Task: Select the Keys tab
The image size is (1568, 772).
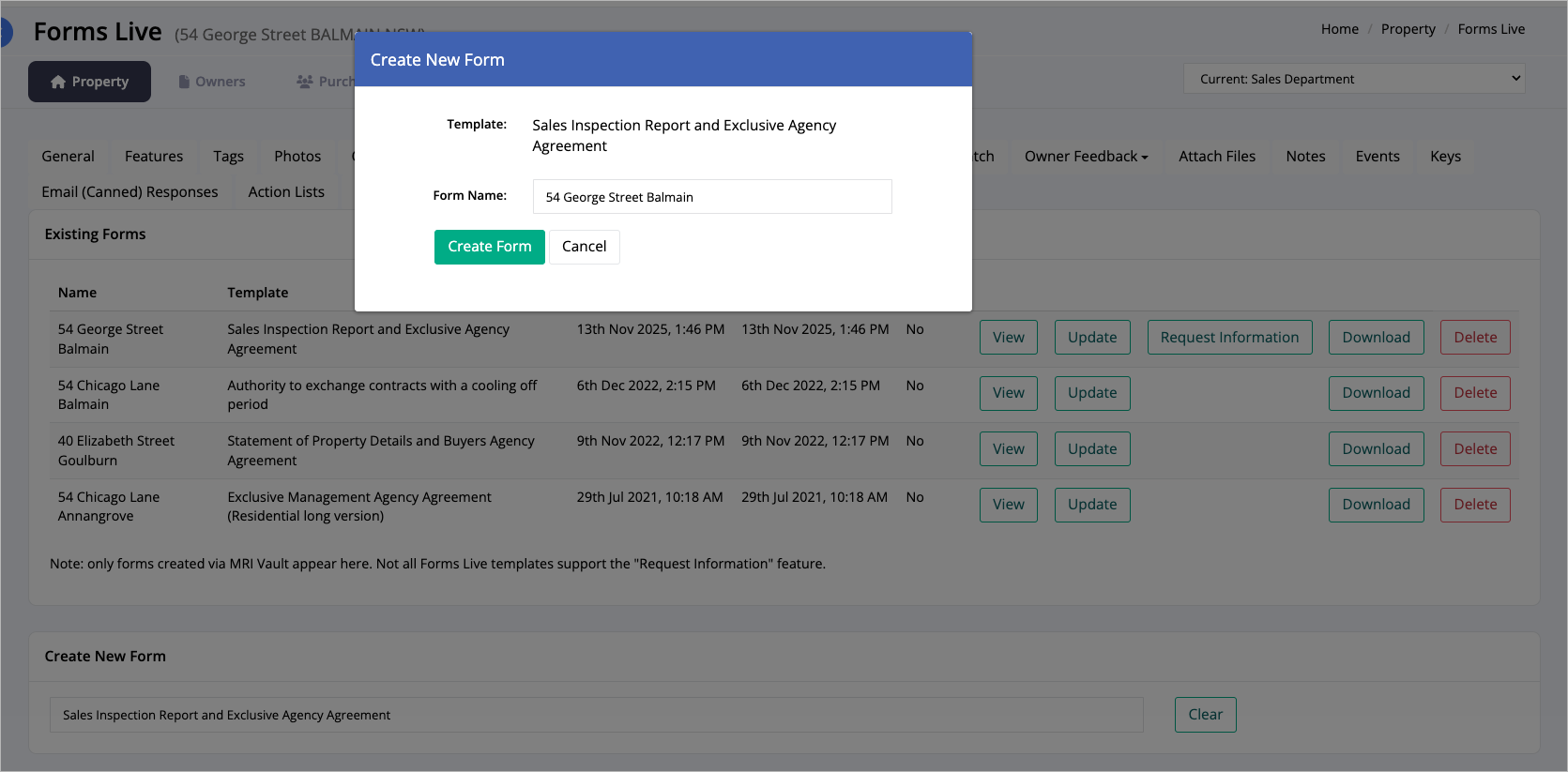Action: tap(1445, 157)
